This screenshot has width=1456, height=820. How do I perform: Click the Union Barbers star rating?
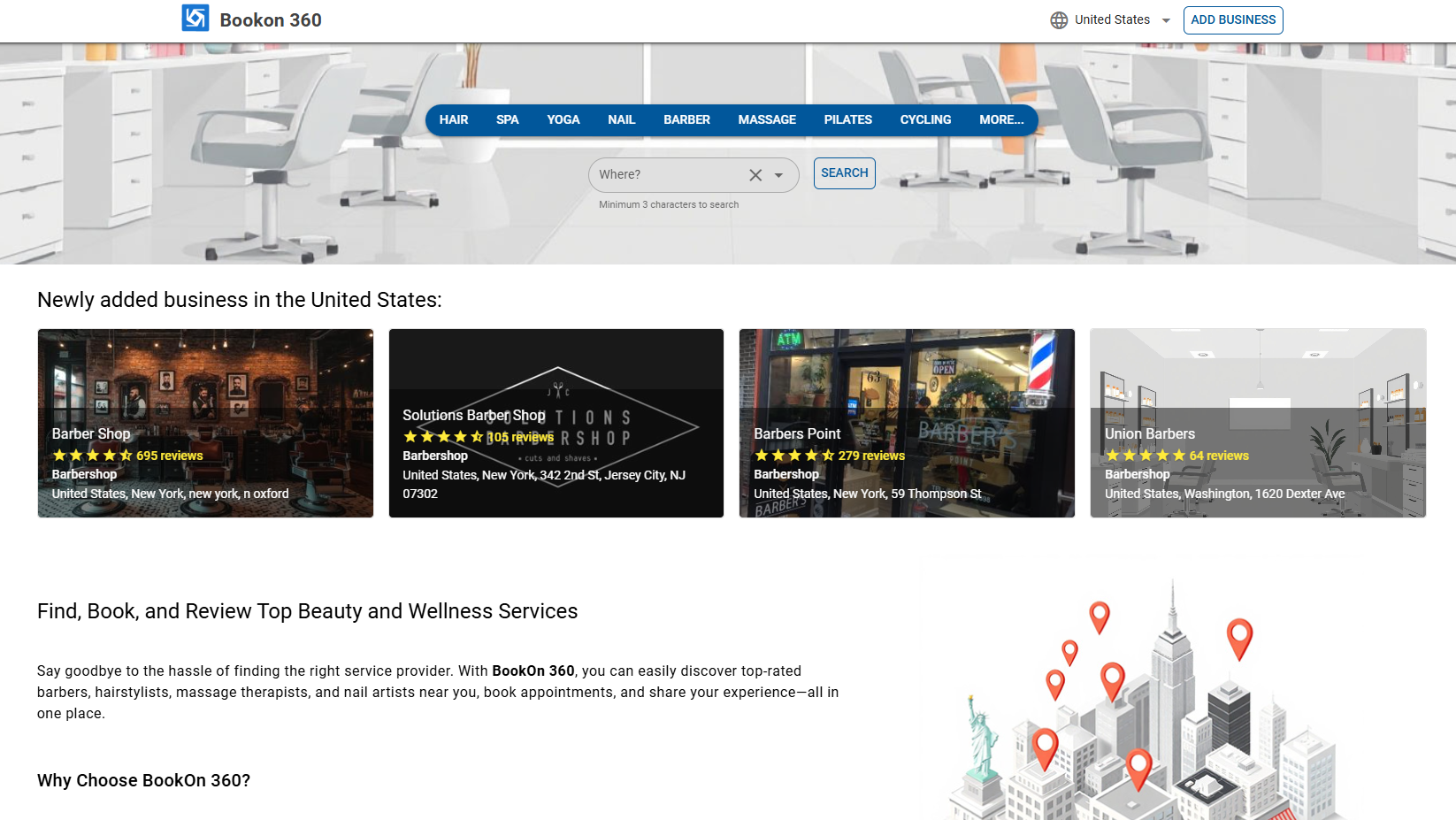pyautogui.click(x=1145, y=456)
